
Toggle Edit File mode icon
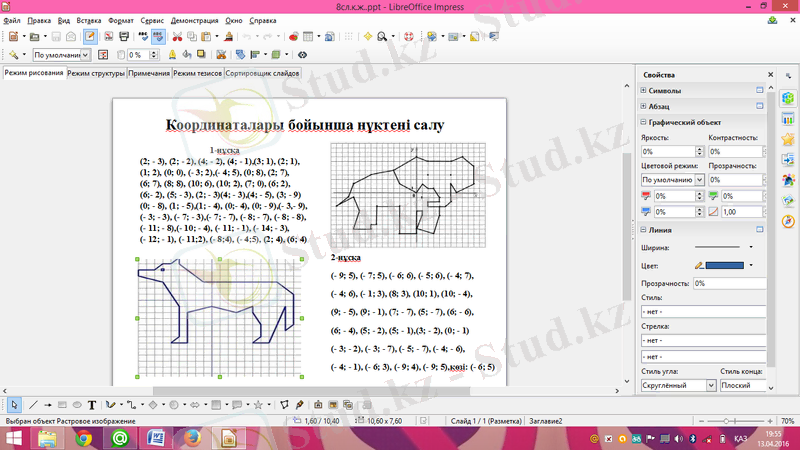pos(89,36)
